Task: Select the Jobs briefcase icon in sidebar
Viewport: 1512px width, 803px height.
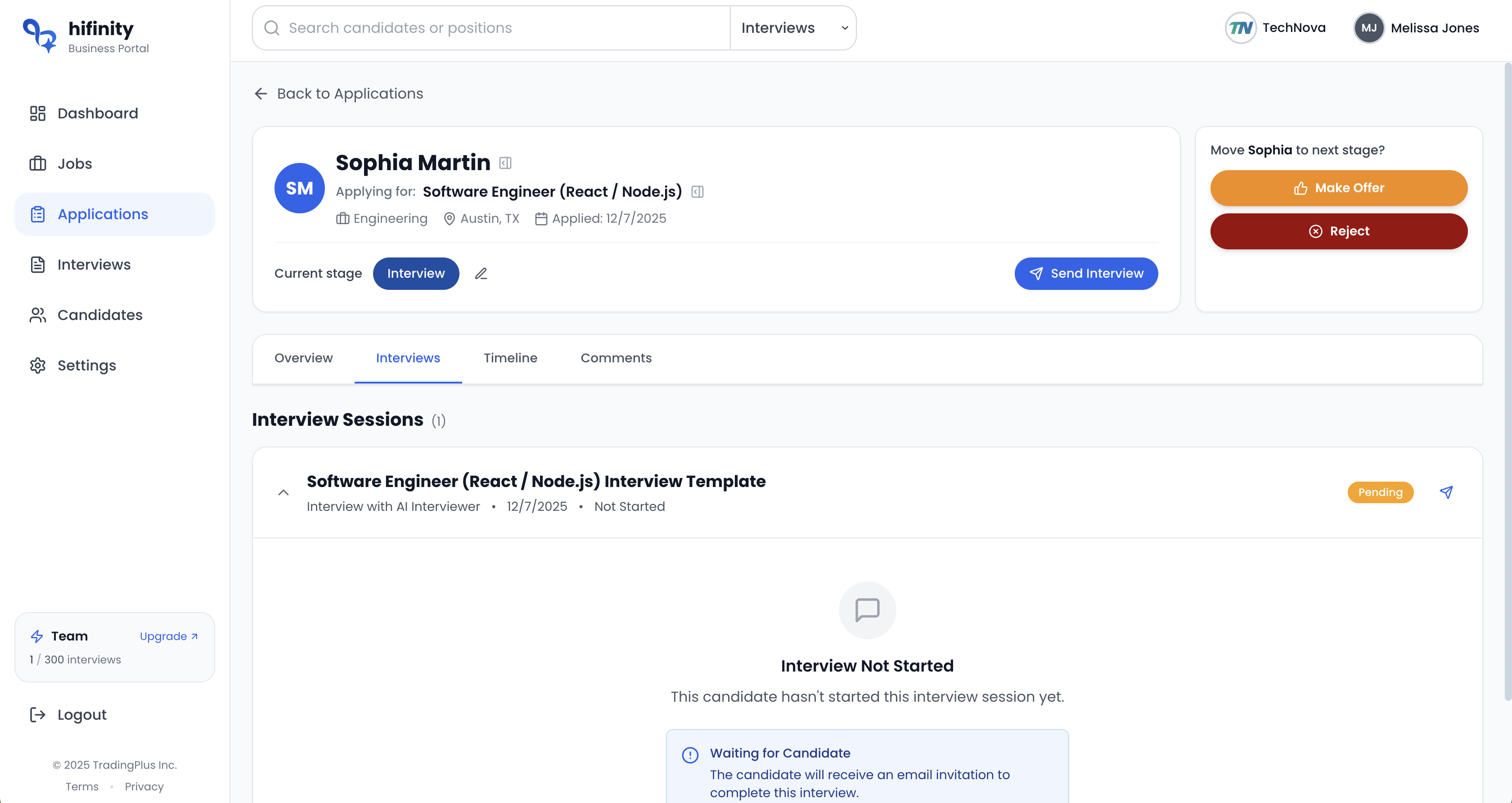Action: (x=37, y=163)
